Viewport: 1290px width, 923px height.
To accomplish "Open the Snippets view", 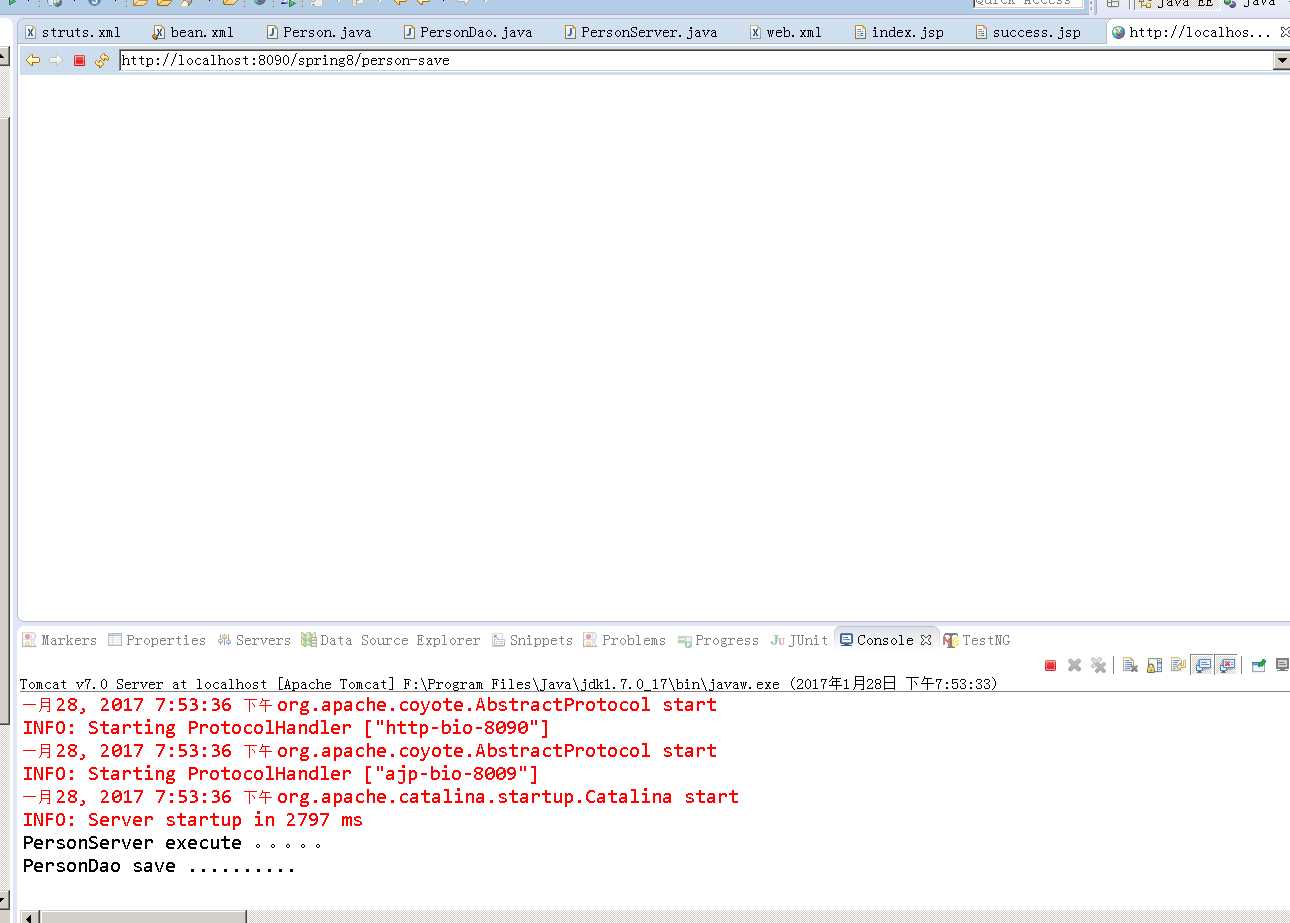I will point(532,640).
